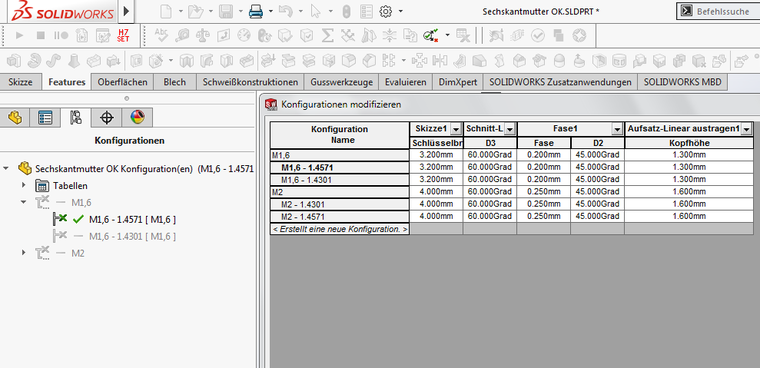
Task: Click the Revolved Boss feature icon
Action: (33, 61)
